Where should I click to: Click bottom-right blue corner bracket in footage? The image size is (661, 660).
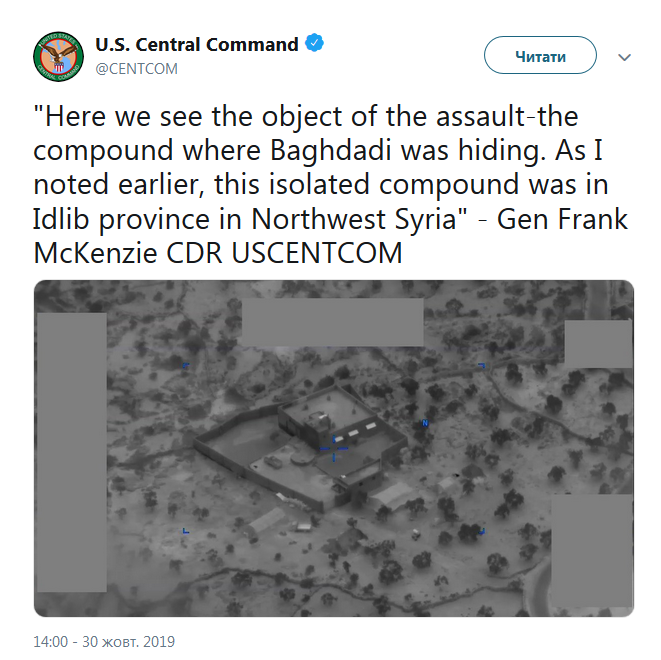pyautogui.click(x=482, y=531)
